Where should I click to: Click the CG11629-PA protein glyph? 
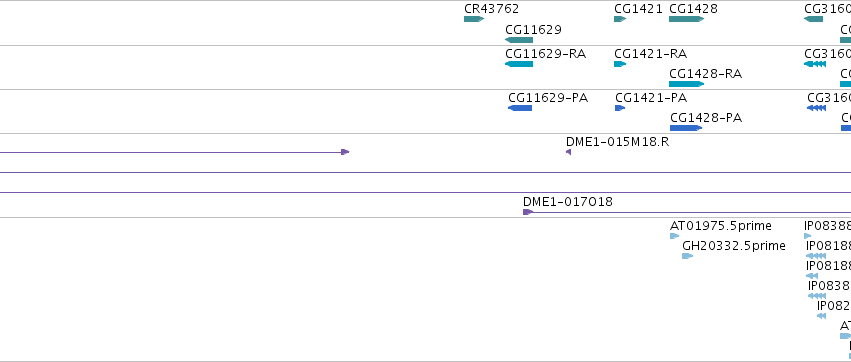point(520,108)
